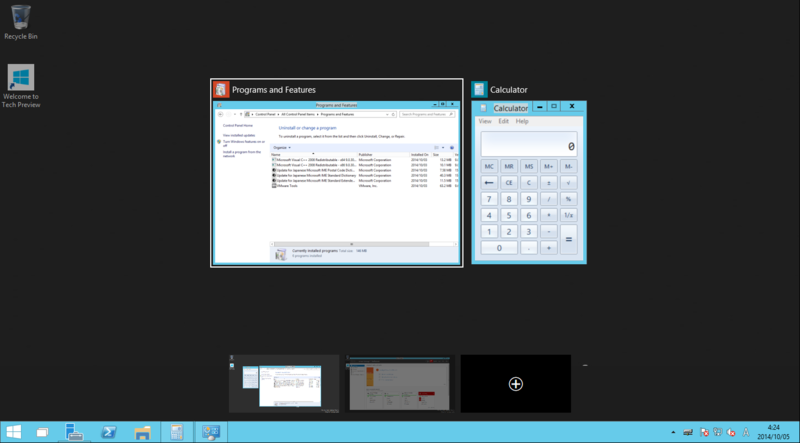Click digit 5 in Calculator preview
This screenshot has height=443, width=800.
tap(509, 215)
